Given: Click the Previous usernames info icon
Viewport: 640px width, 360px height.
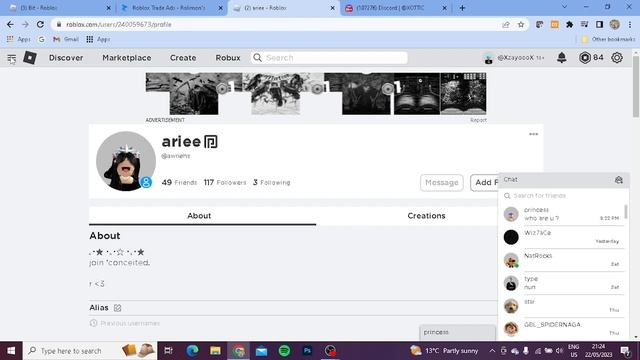Looking at the screenshot, I should click(x=93, y=323).
